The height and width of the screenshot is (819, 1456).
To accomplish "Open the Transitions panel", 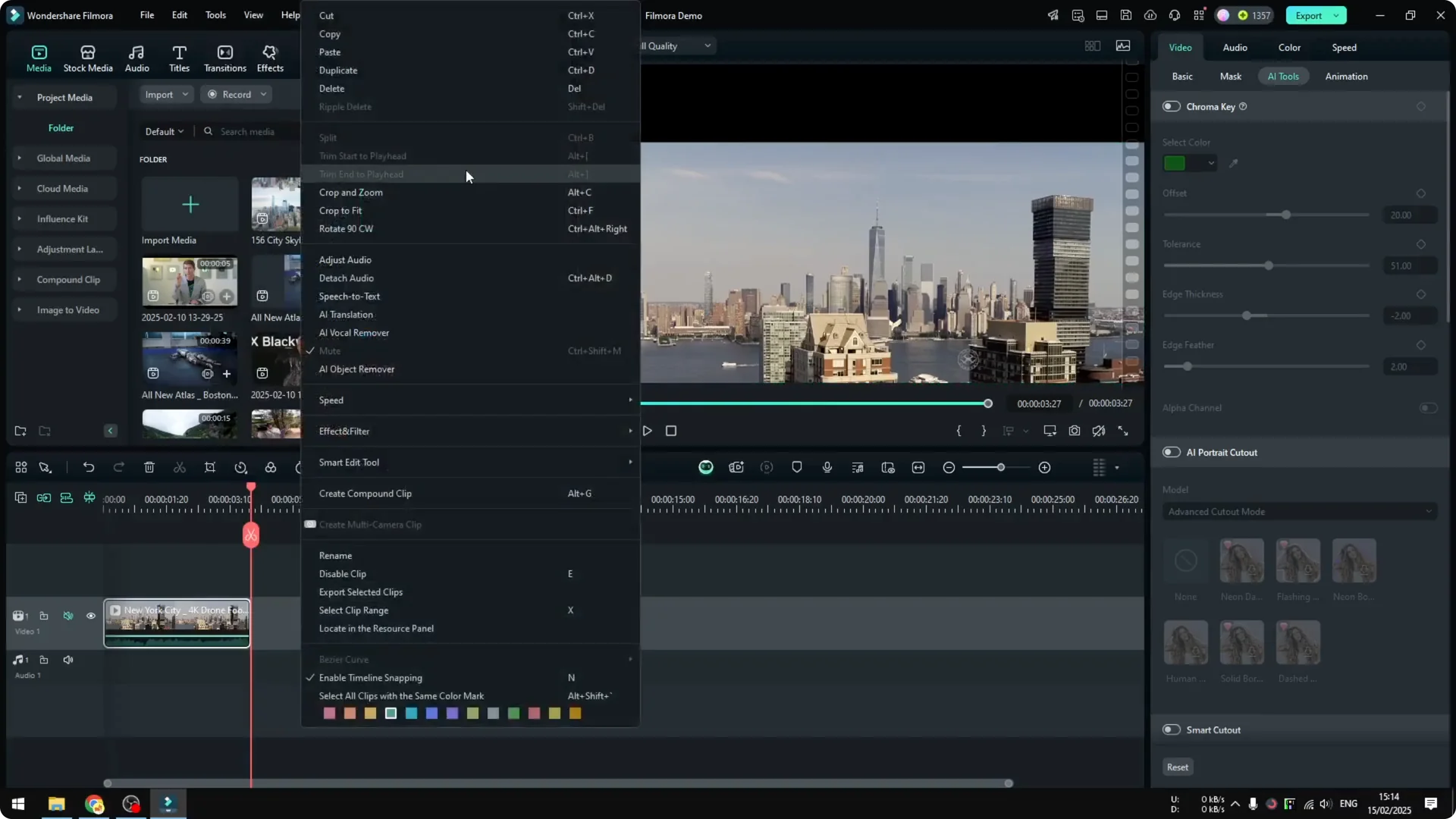I will [224, 57].
